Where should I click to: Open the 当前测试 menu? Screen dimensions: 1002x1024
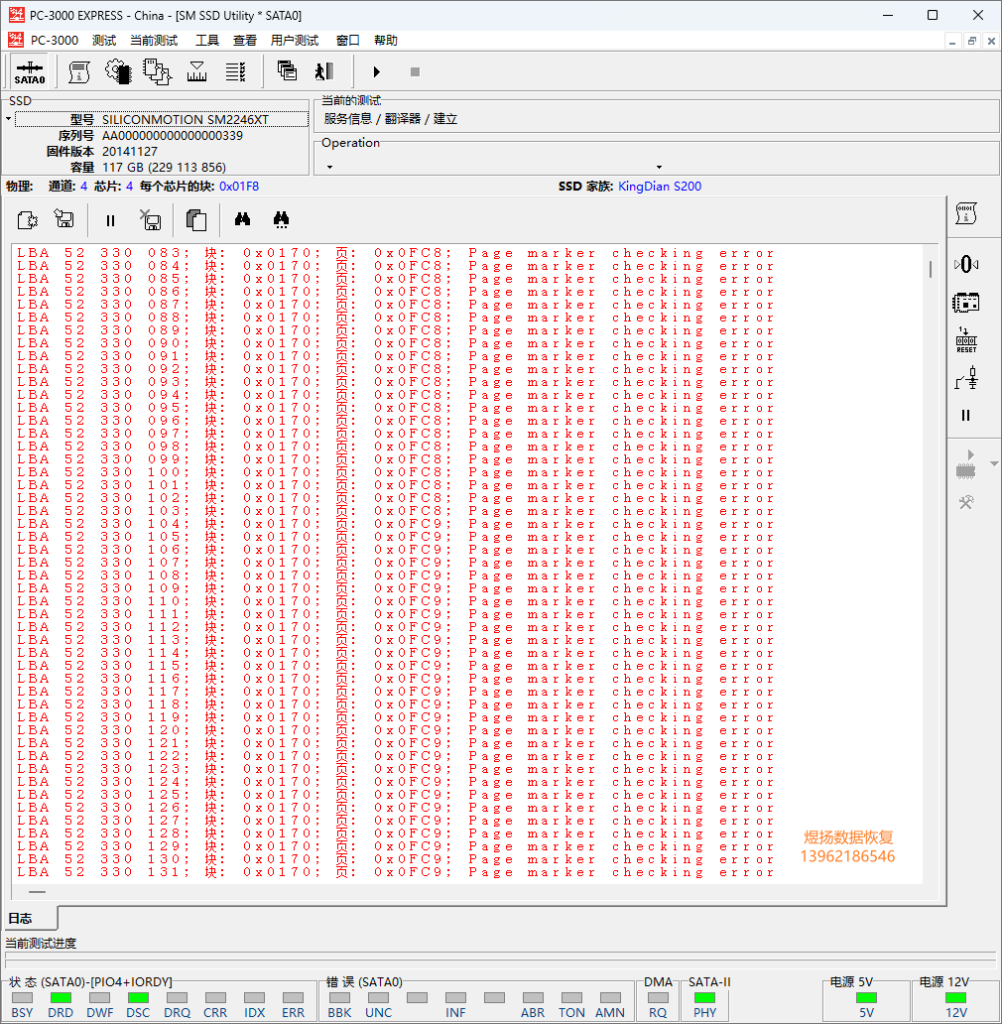tap(154, 40)
